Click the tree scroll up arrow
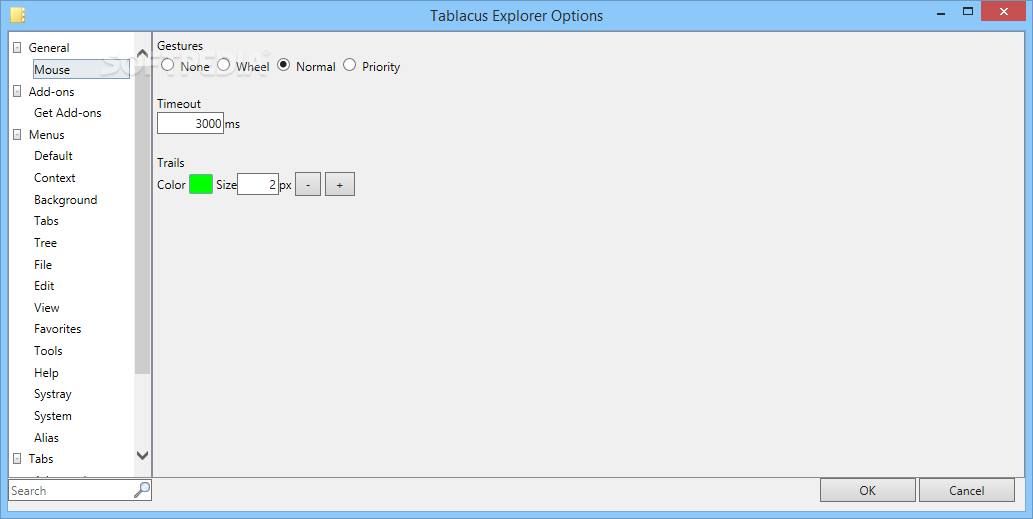1033x519 pixels. pos(142,53)
